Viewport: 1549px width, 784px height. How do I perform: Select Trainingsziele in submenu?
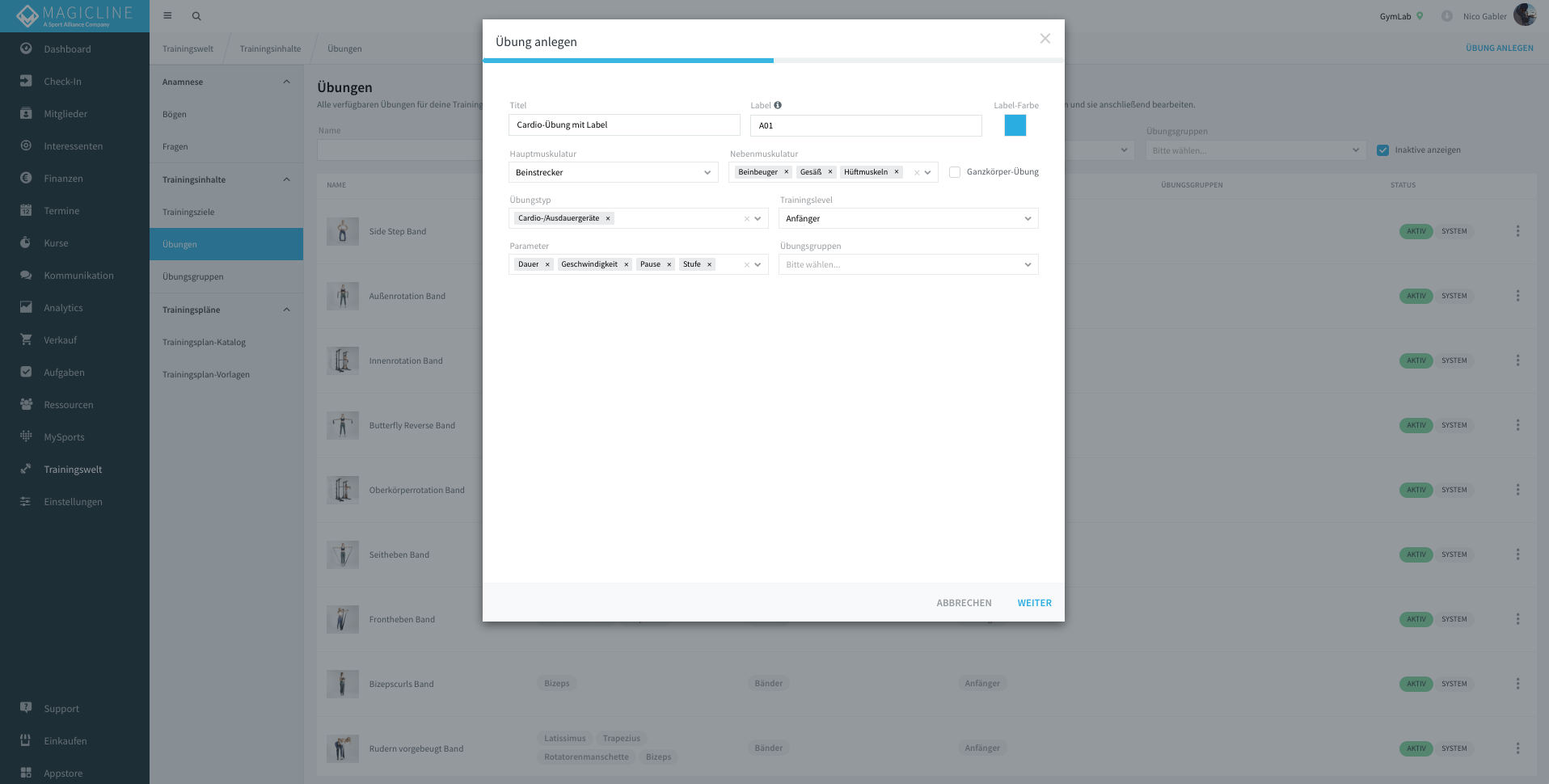[x=188, y=212]
